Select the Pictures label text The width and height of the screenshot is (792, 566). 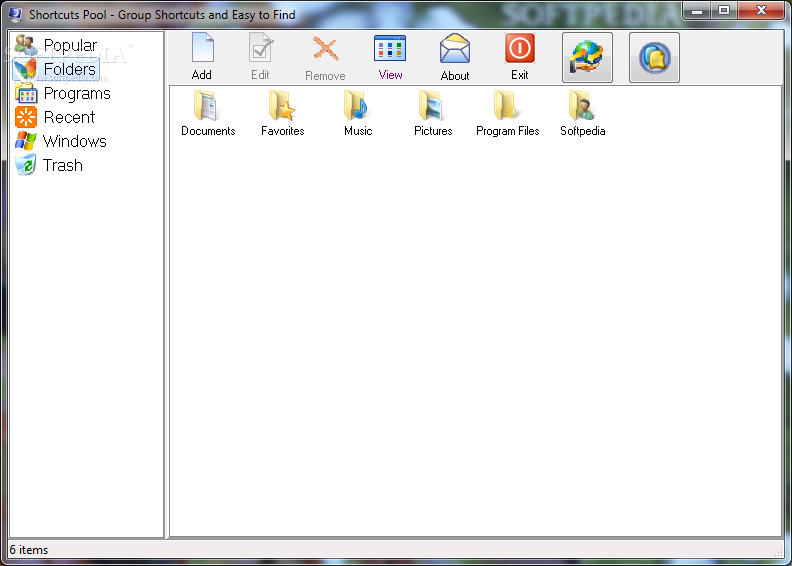433,131
